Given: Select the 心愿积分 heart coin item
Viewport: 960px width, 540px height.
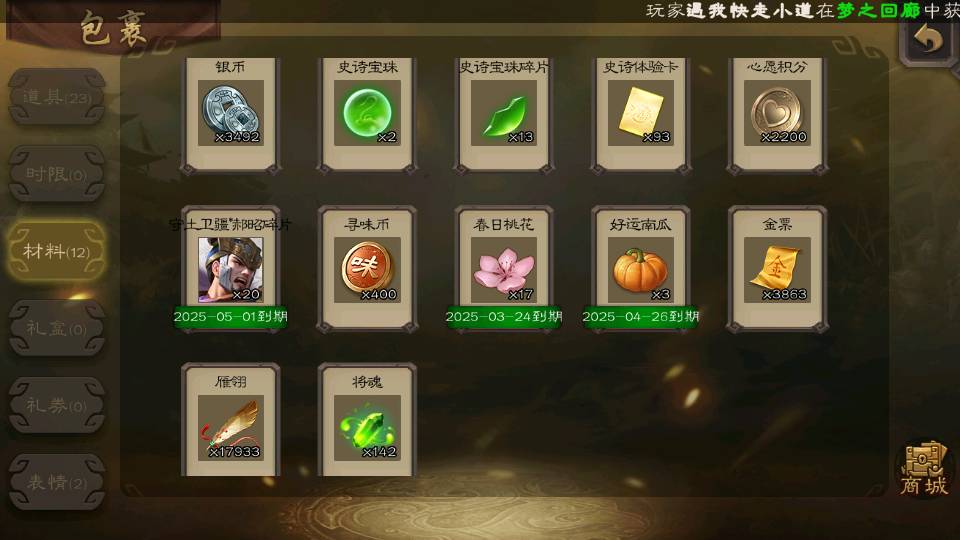Looking at the screenshot, I should pos(777,114).
